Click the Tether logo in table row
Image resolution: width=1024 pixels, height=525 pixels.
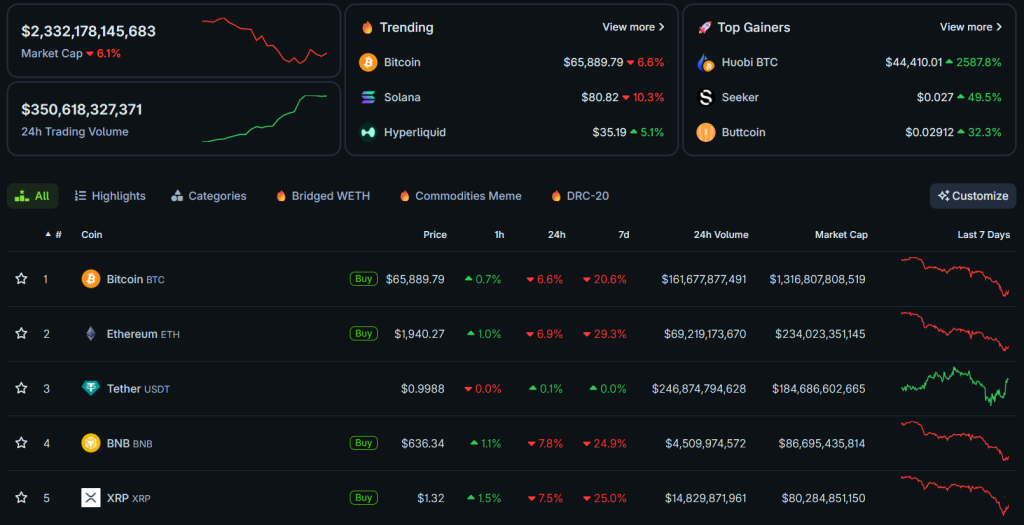point(91,388)
